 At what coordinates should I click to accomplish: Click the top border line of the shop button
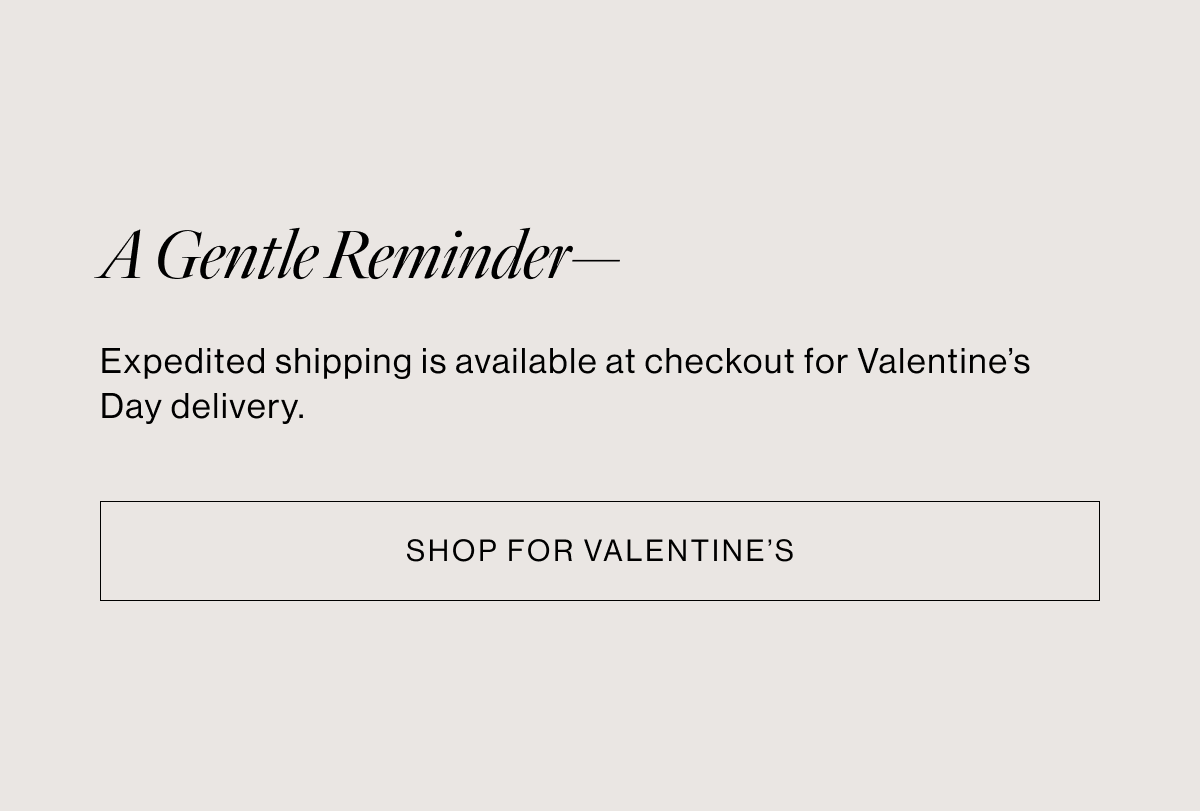click(x=599, y=502)
